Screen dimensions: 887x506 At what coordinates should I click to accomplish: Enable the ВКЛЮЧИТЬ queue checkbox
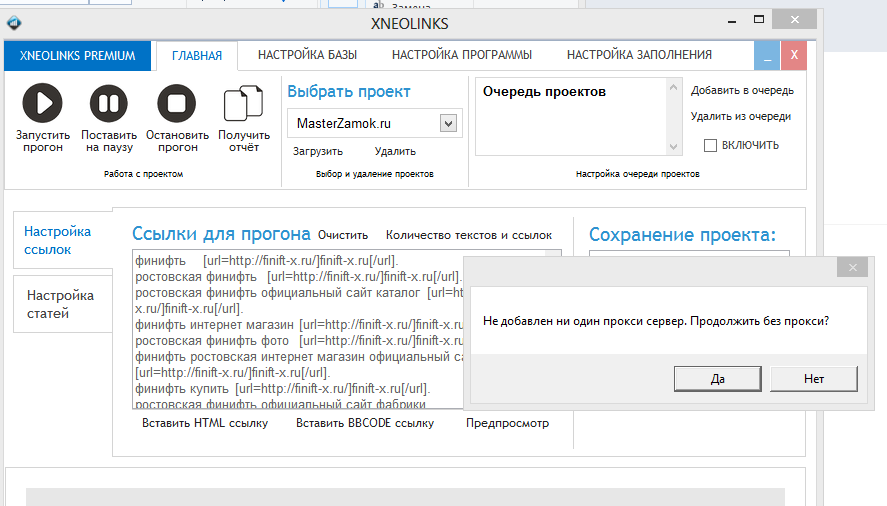[x=711, y=145]
